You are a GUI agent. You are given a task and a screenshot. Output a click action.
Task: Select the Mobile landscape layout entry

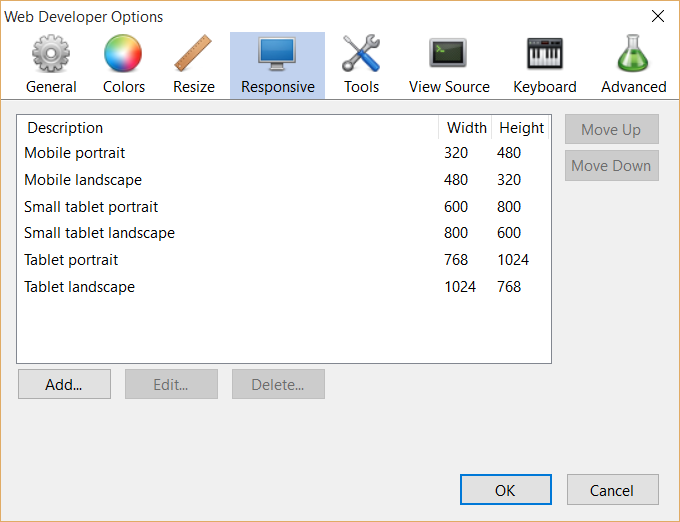(284, 180)
